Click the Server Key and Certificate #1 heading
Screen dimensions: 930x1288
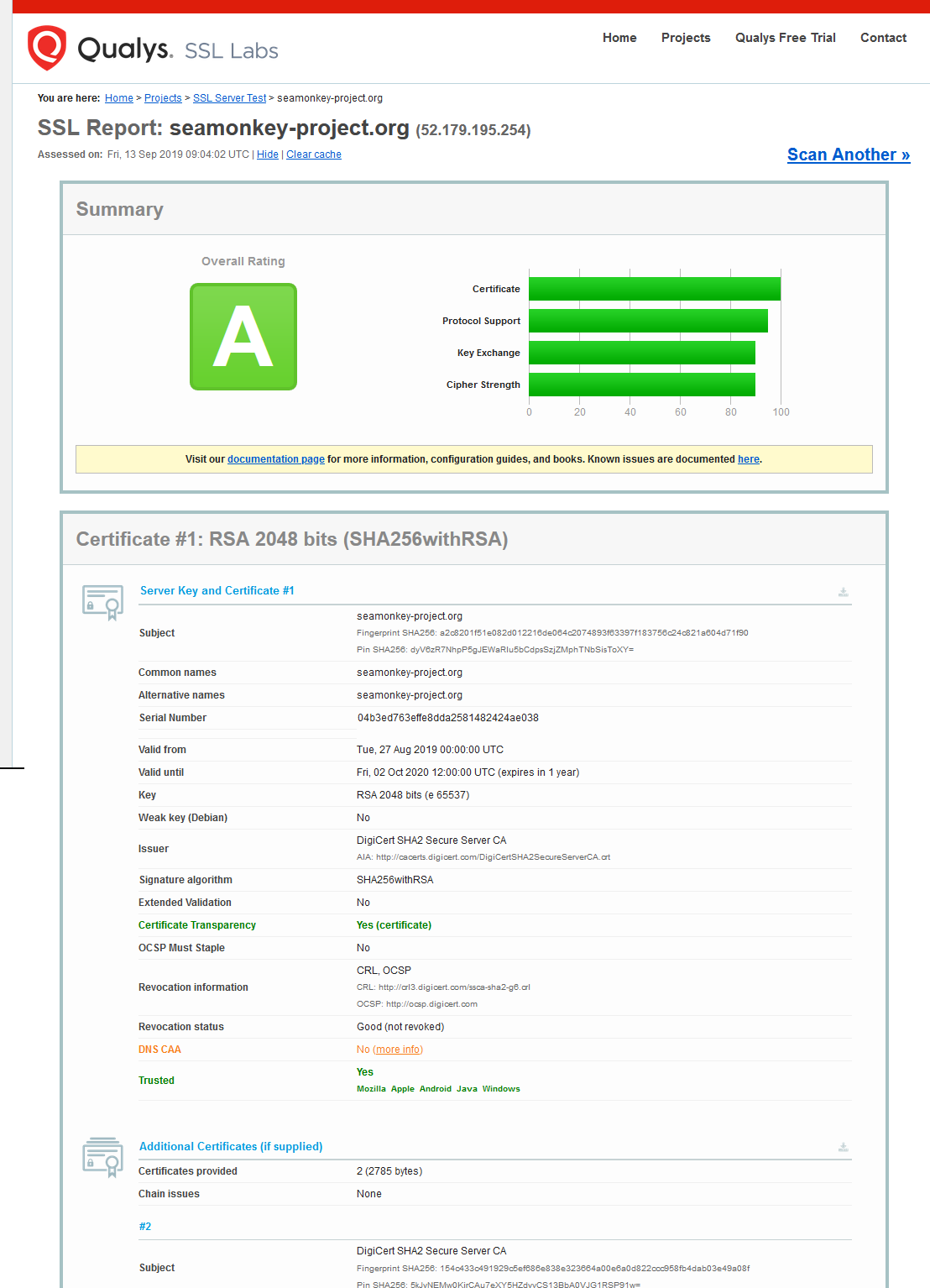pos(217,591)
